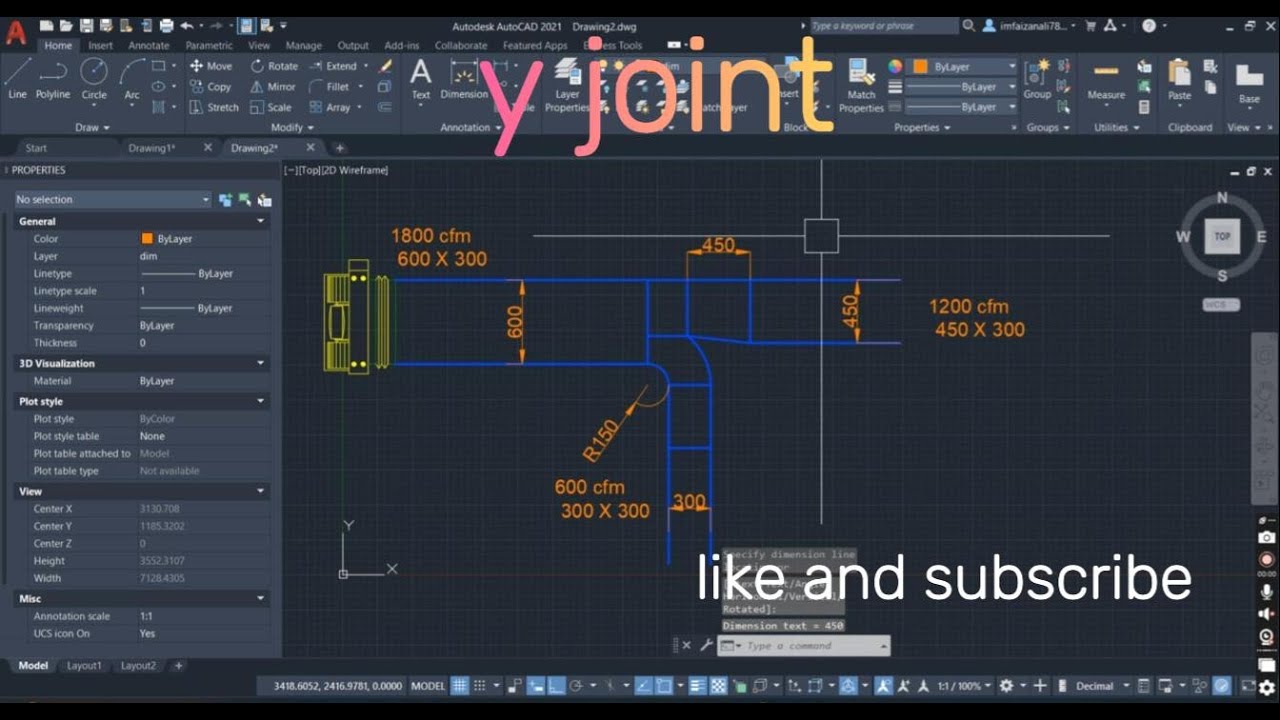Click the Group tool

coord(1037,78)
